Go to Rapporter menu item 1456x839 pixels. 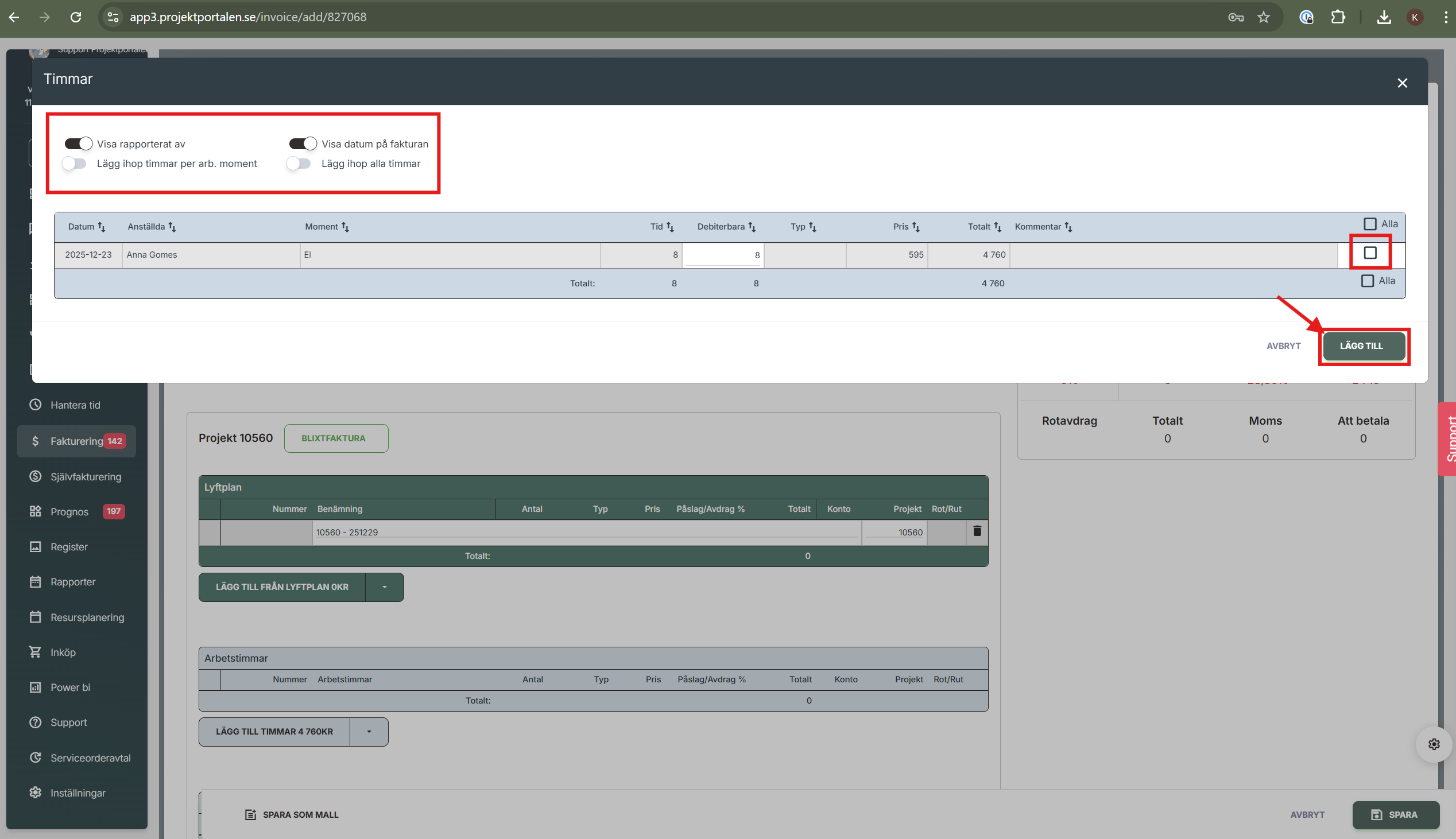tap(72, 581)
